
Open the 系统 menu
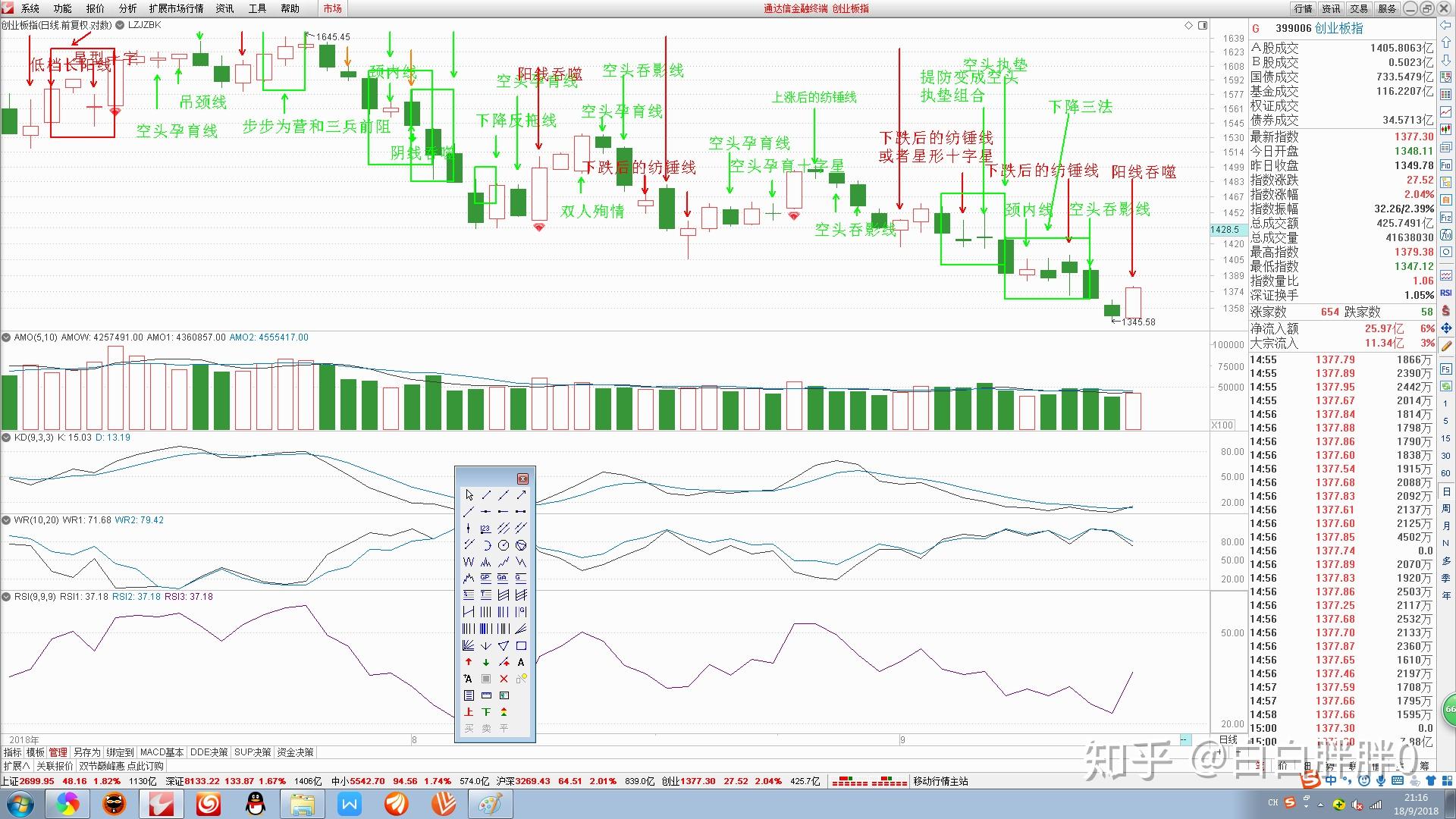pos(30,8)
